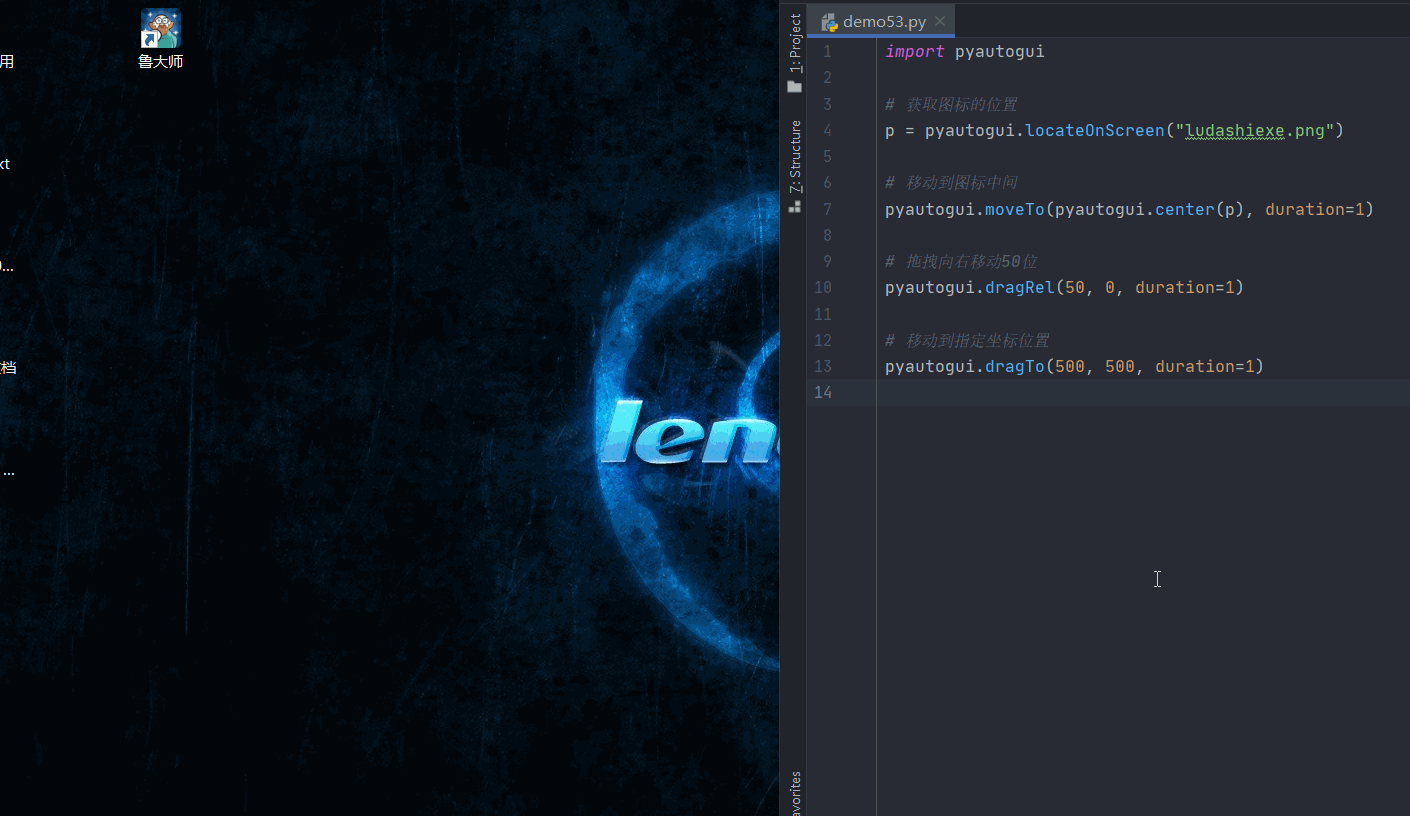
Task: Click 'duration=1' on the moveTo line
Action: click(x=1315, y=209)
